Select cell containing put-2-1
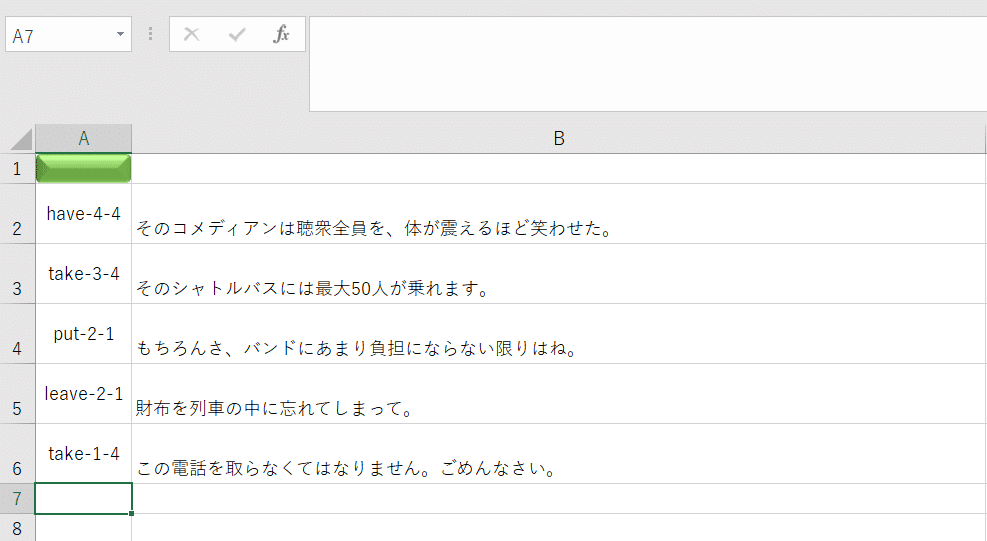The image size is (987, 541). (84, 334)
